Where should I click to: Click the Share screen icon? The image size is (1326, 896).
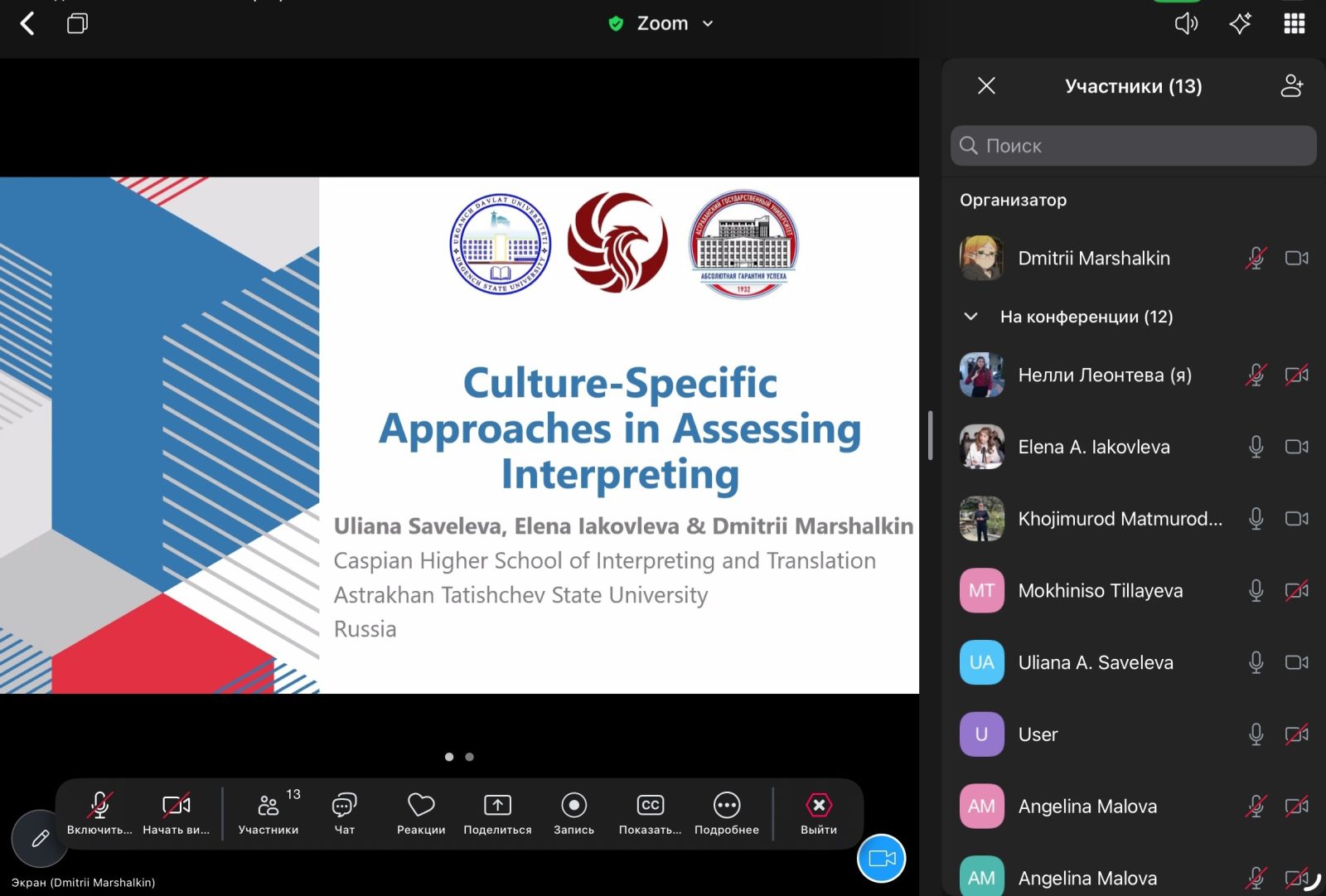(497, 813)
